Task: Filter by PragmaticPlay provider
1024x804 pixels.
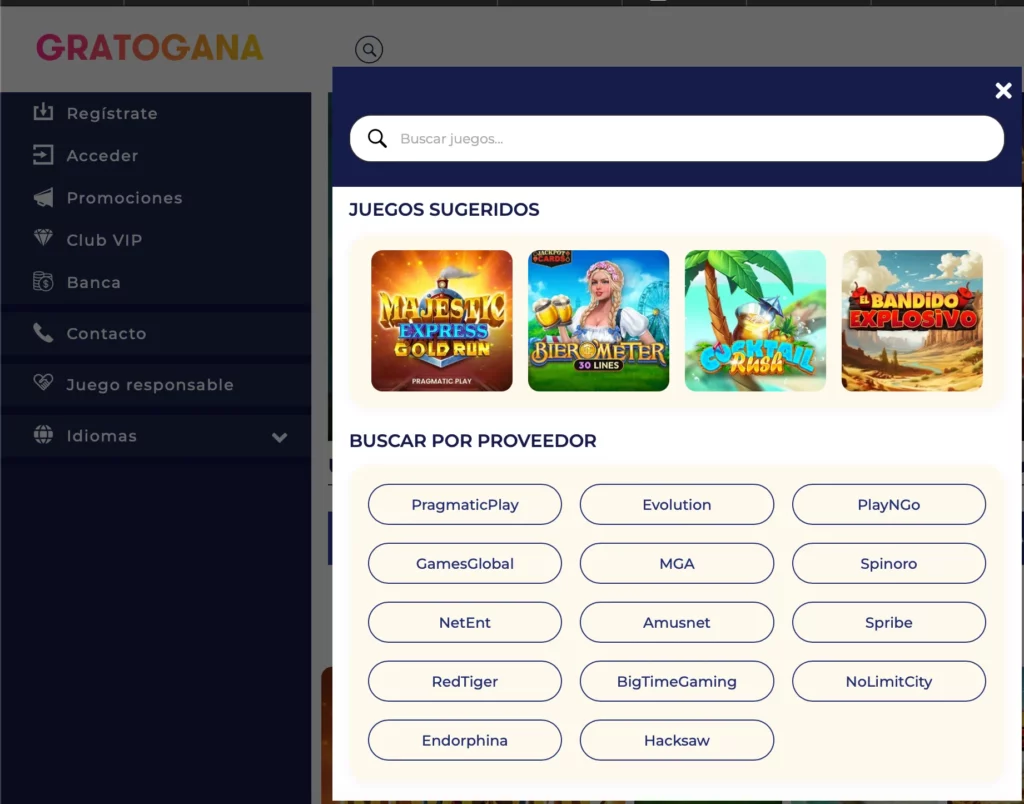Action: point(464,504)
